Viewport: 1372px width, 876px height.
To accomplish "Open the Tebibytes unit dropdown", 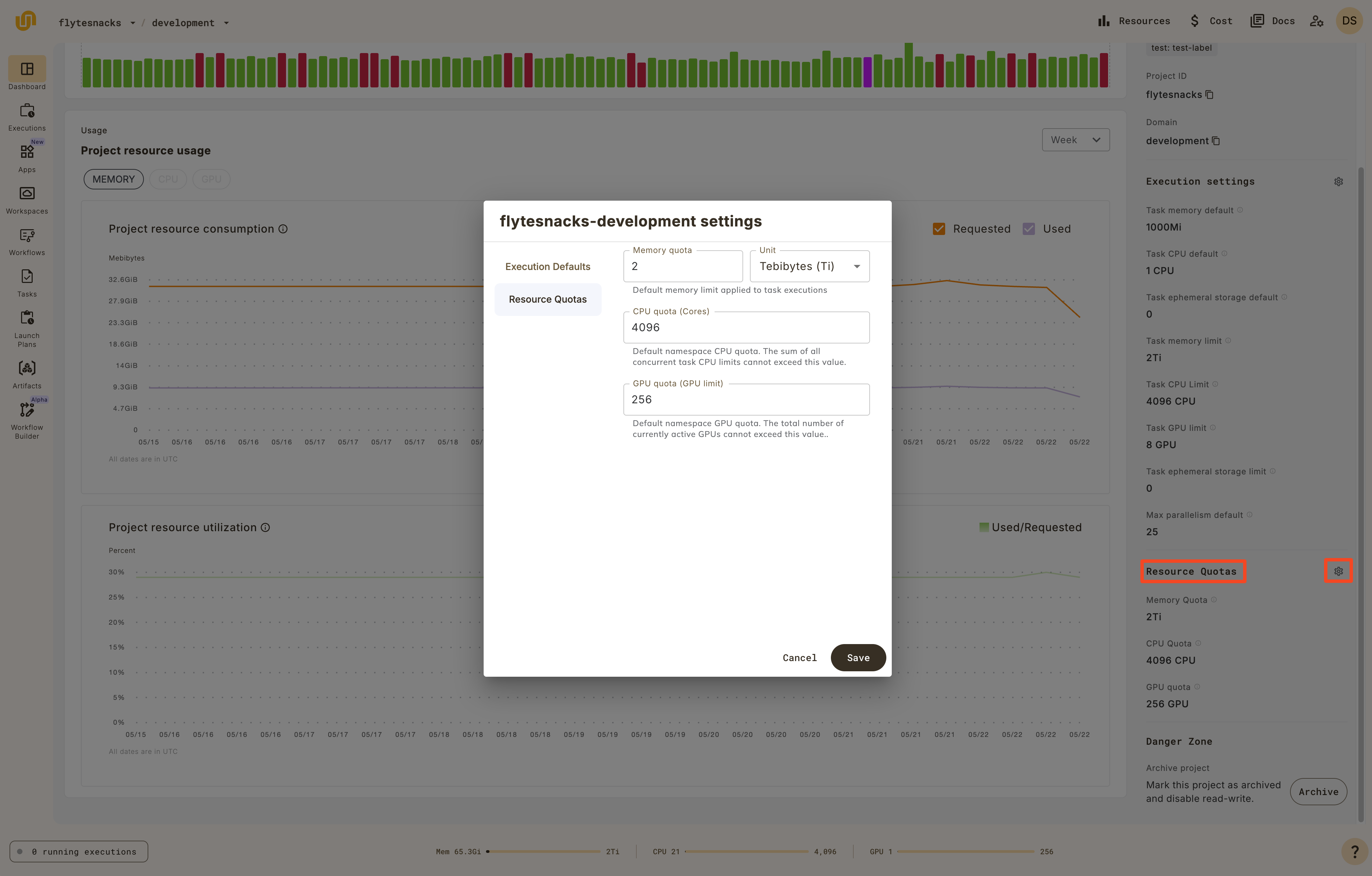I will tap(809, 267).
